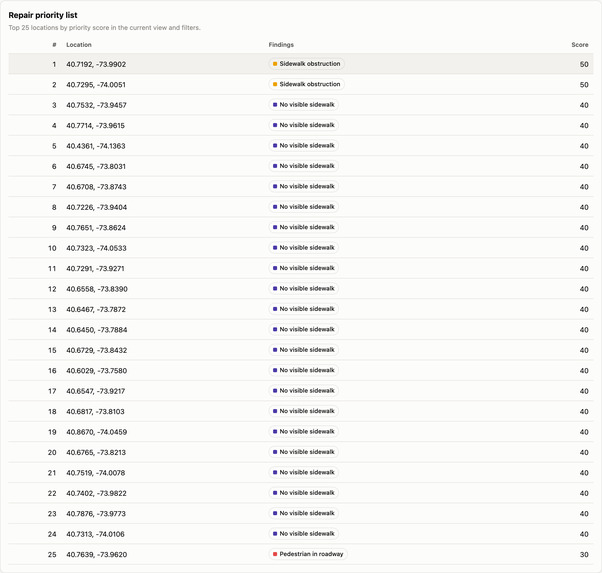This screenshot has height=573, width=602.
Task: Select location 40.7291, -73.9271
Action: pos(95,268)
